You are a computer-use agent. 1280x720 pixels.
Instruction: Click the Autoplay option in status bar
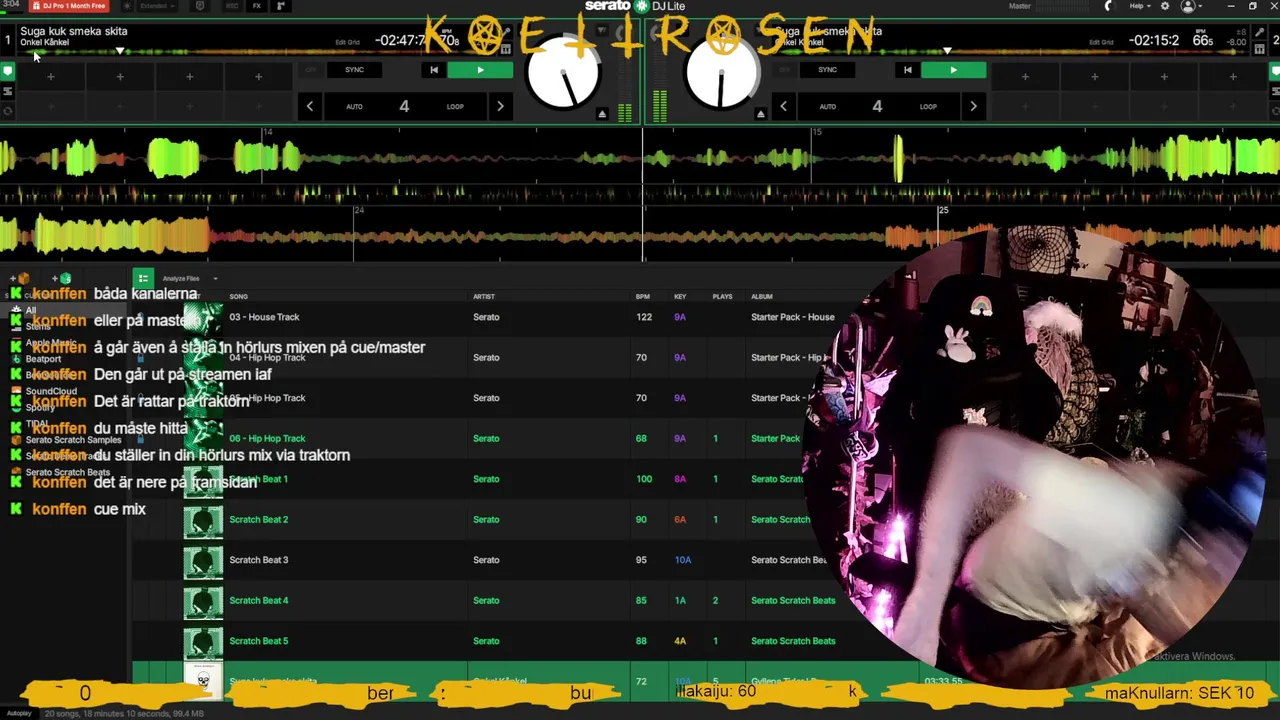(x=17, y=714)
